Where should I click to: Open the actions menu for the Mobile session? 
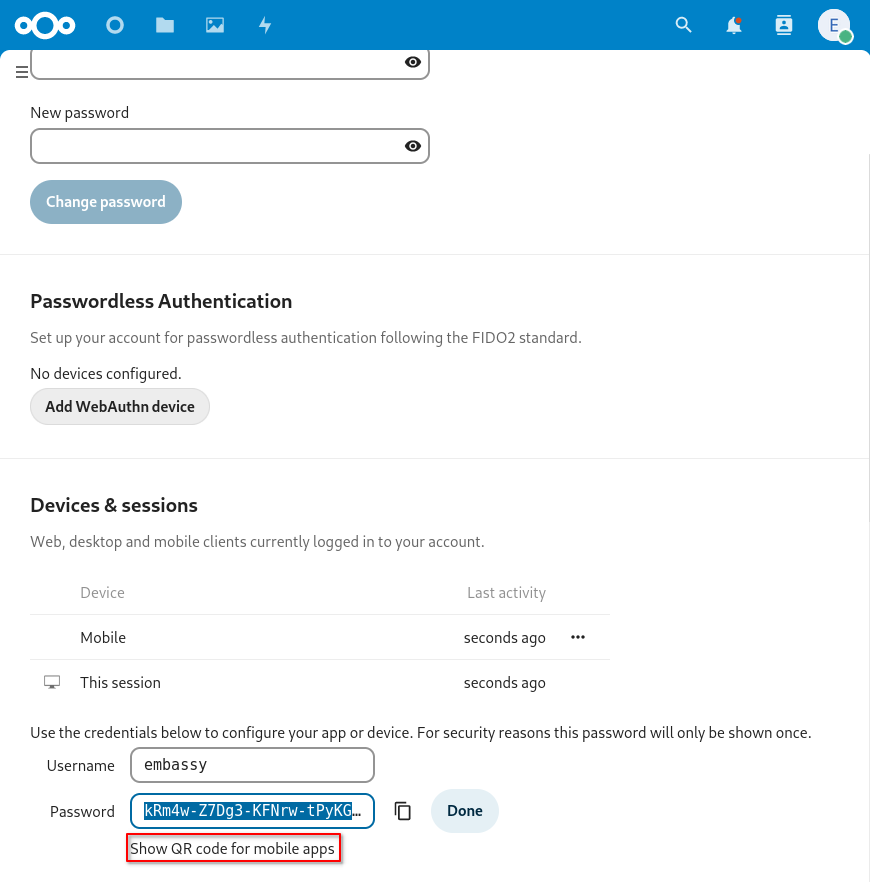pos(577,637)
